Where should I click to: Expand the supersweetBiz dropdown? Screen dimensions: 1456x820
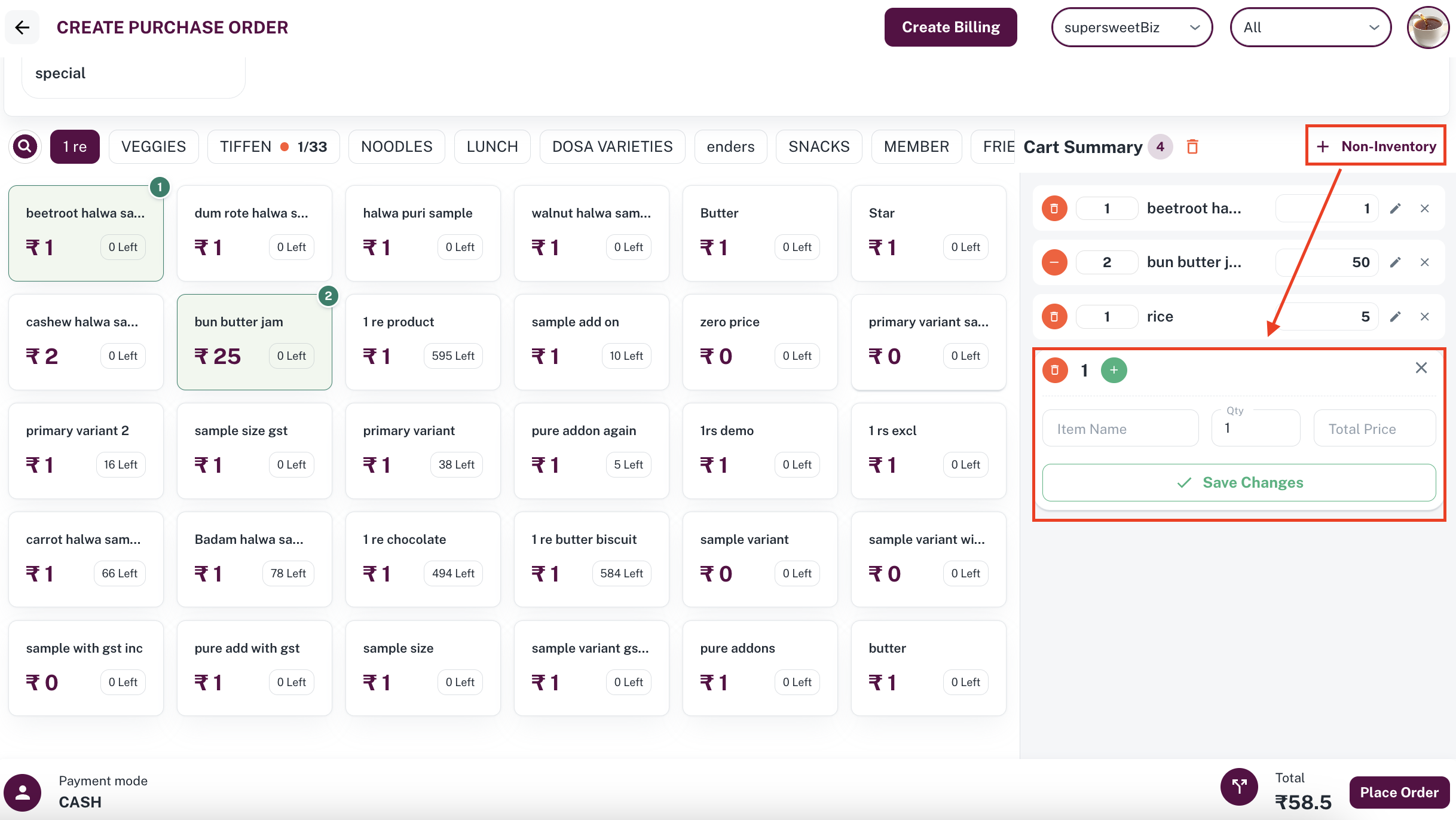tap(1131, 27)
